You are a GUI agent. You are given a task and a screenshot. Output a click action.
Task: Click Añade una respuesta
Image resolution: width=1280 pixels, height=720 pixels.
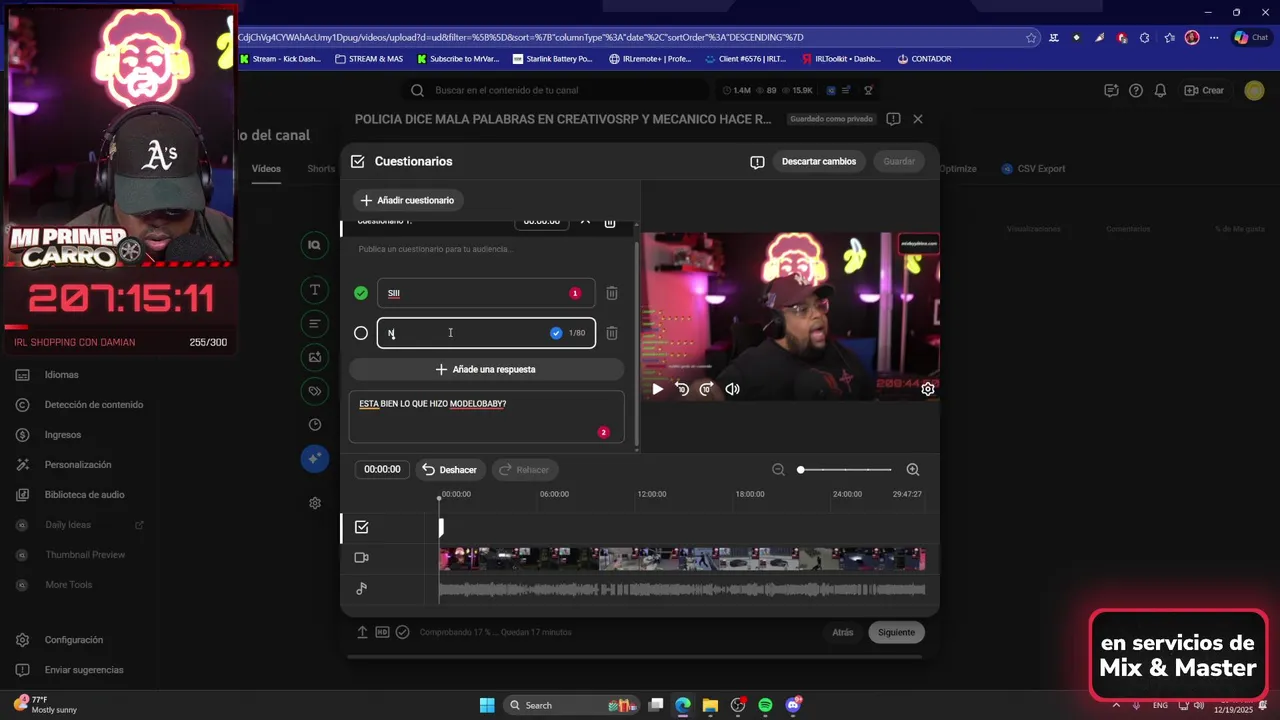coord(486,369)
